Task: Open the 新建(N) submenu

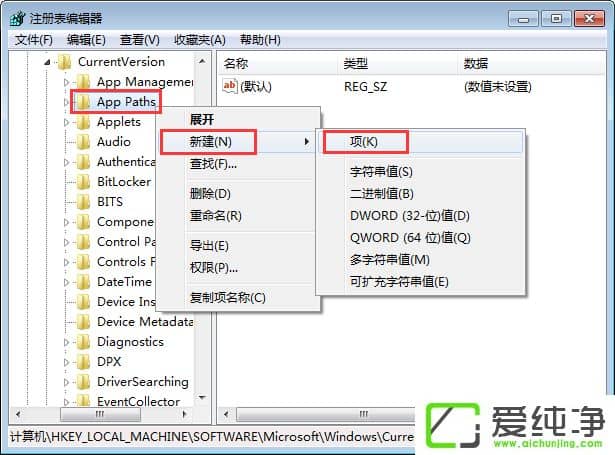Action: pyautogui.click(x=239, y=142)
